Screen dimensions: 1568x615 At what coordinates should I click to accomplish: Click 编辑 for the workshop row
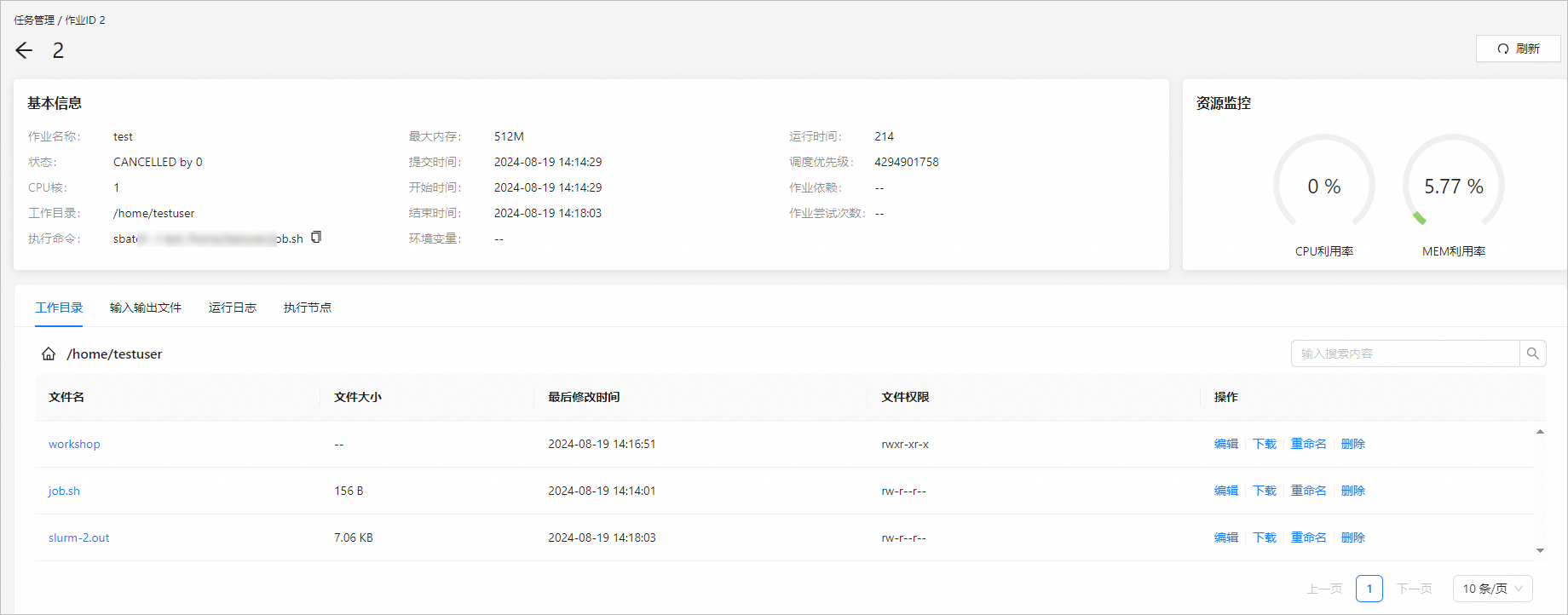1226,444
